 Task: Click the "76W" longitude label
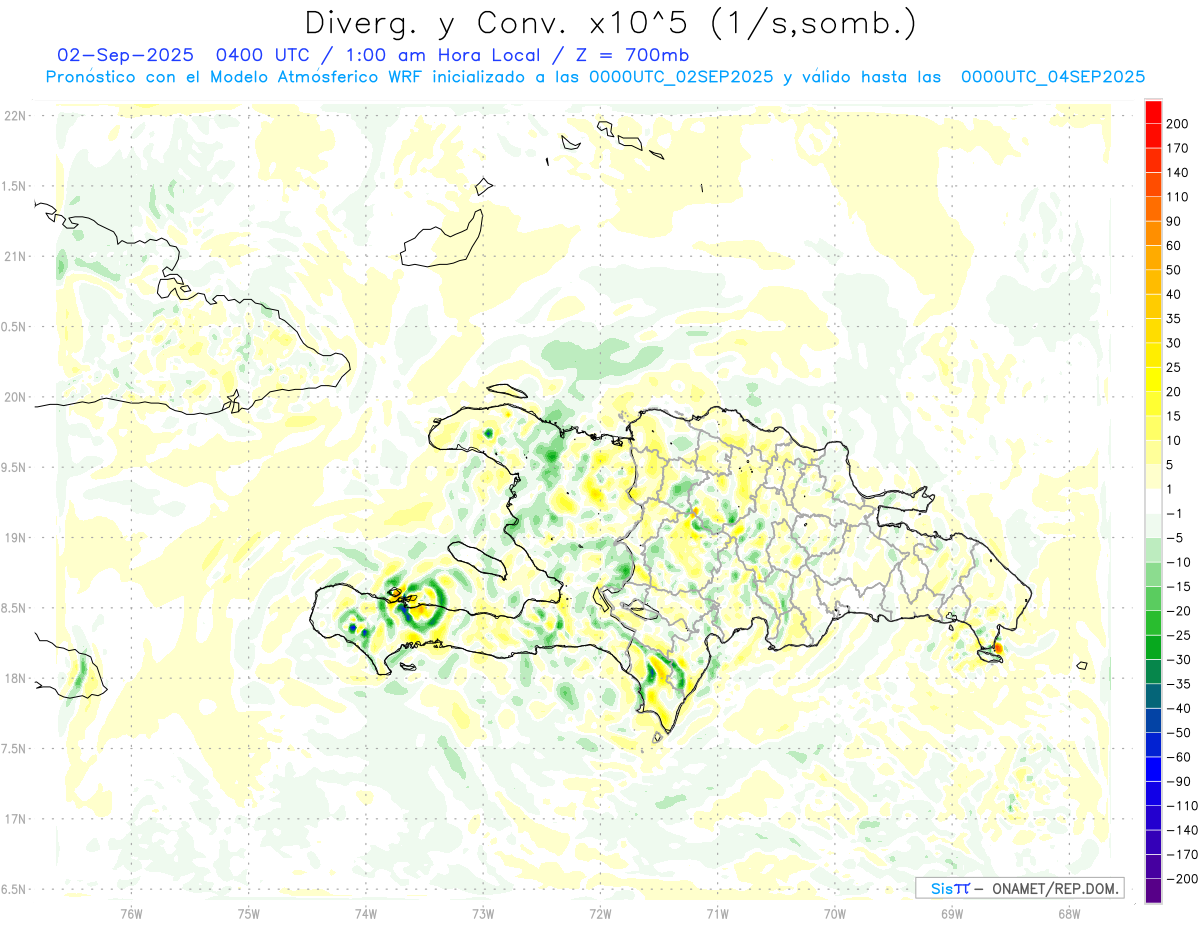(x=131, y=913)
